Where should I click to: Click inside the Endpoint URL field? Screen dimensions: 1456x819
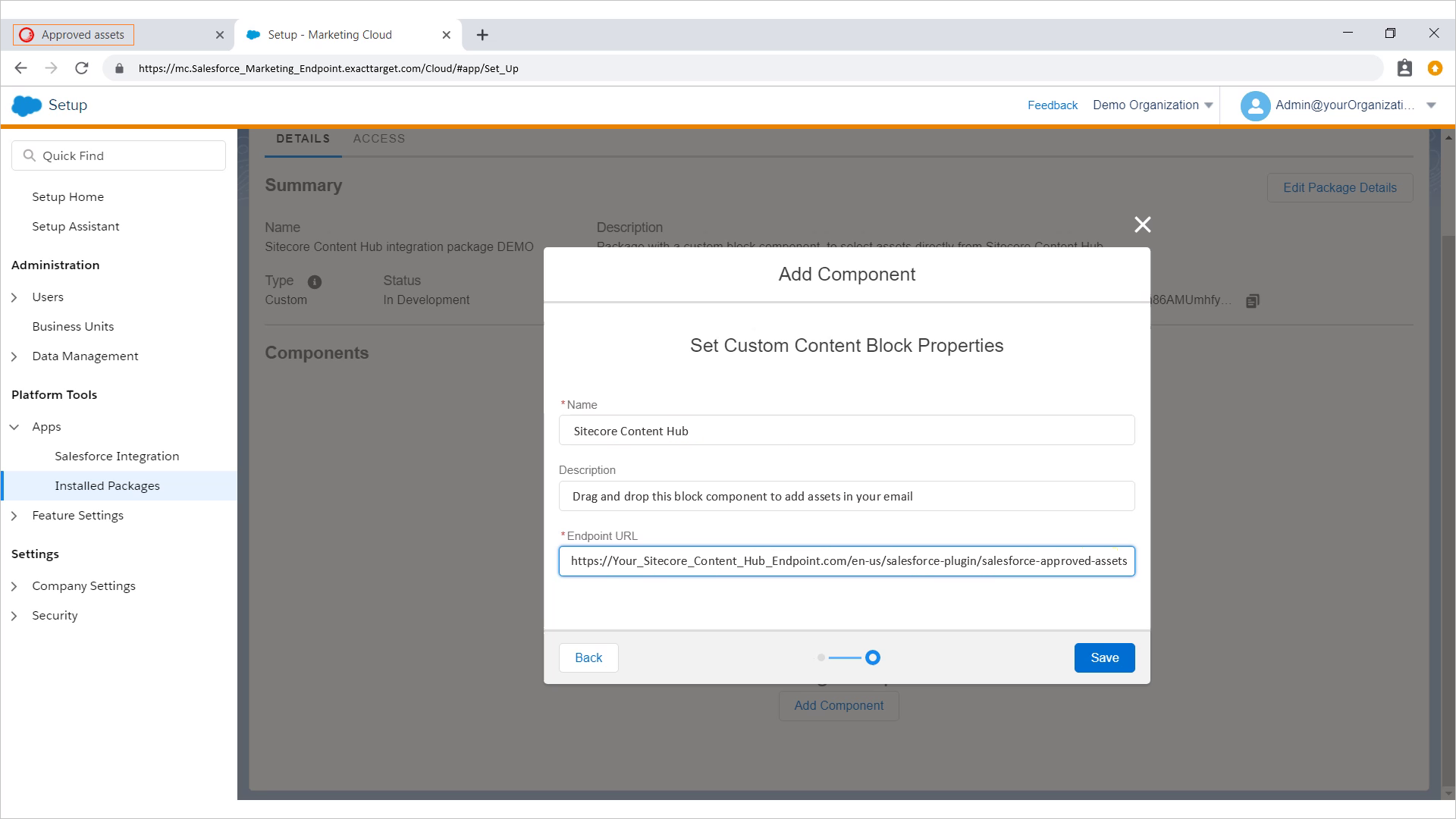pyautogui.click(x=847, y=561)
